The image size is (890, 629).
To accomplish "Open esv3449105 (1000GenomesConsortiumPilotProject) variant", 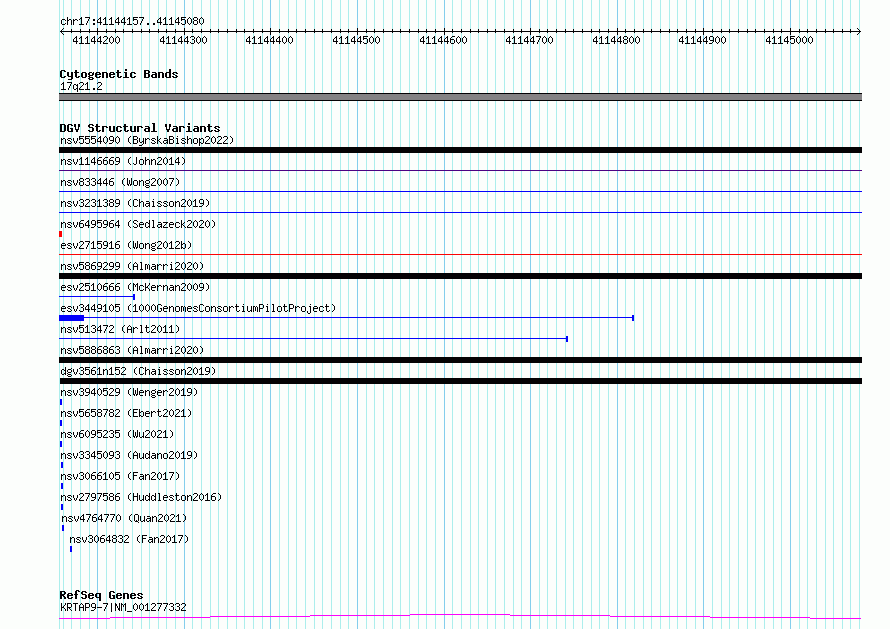I will click(x=198, y=308).
